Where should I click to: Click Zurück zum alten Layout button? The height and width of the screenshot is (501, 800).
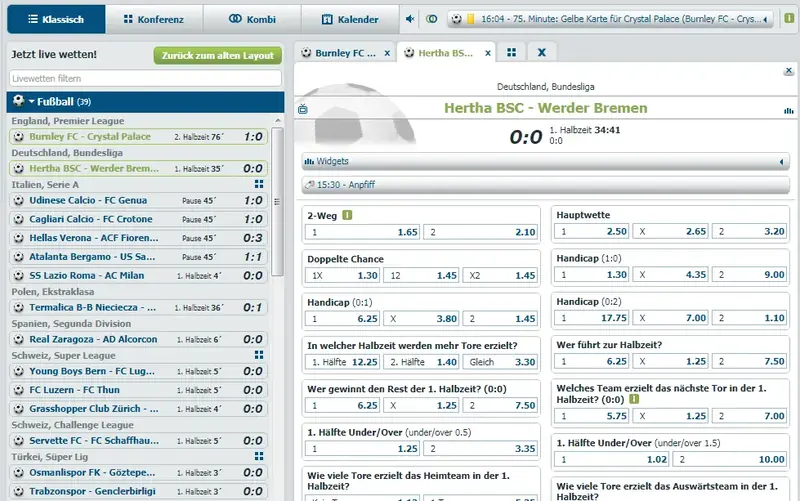click(218, 56)
